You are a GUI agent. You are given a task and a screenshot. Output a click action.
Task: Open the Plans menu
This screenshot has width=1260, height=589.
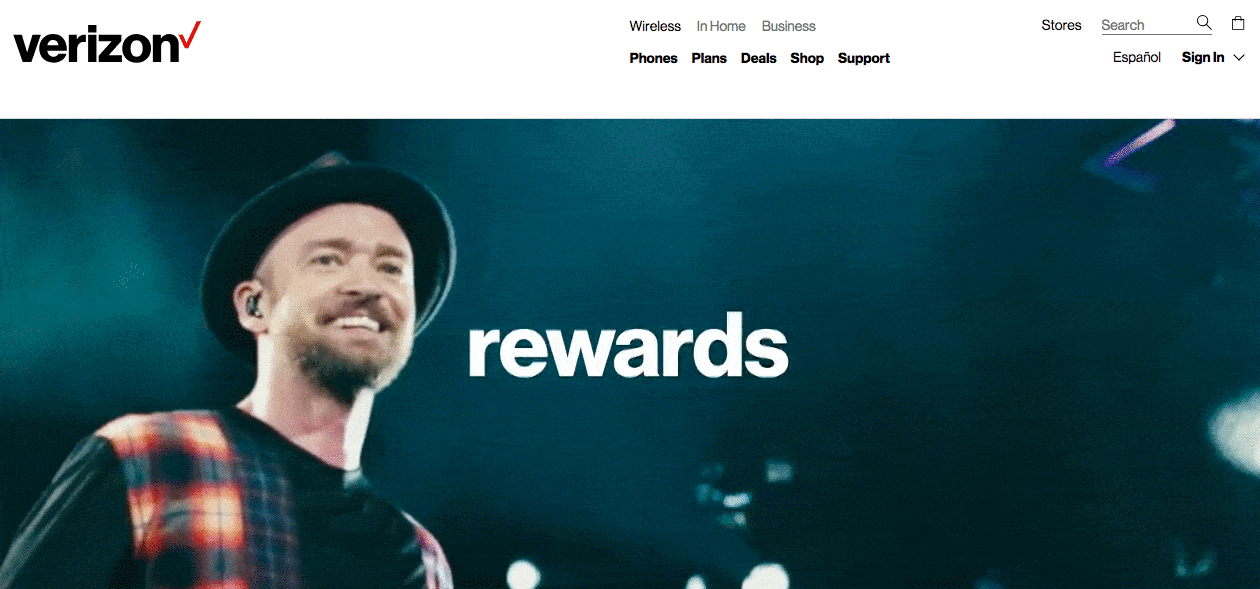[709, 58]
